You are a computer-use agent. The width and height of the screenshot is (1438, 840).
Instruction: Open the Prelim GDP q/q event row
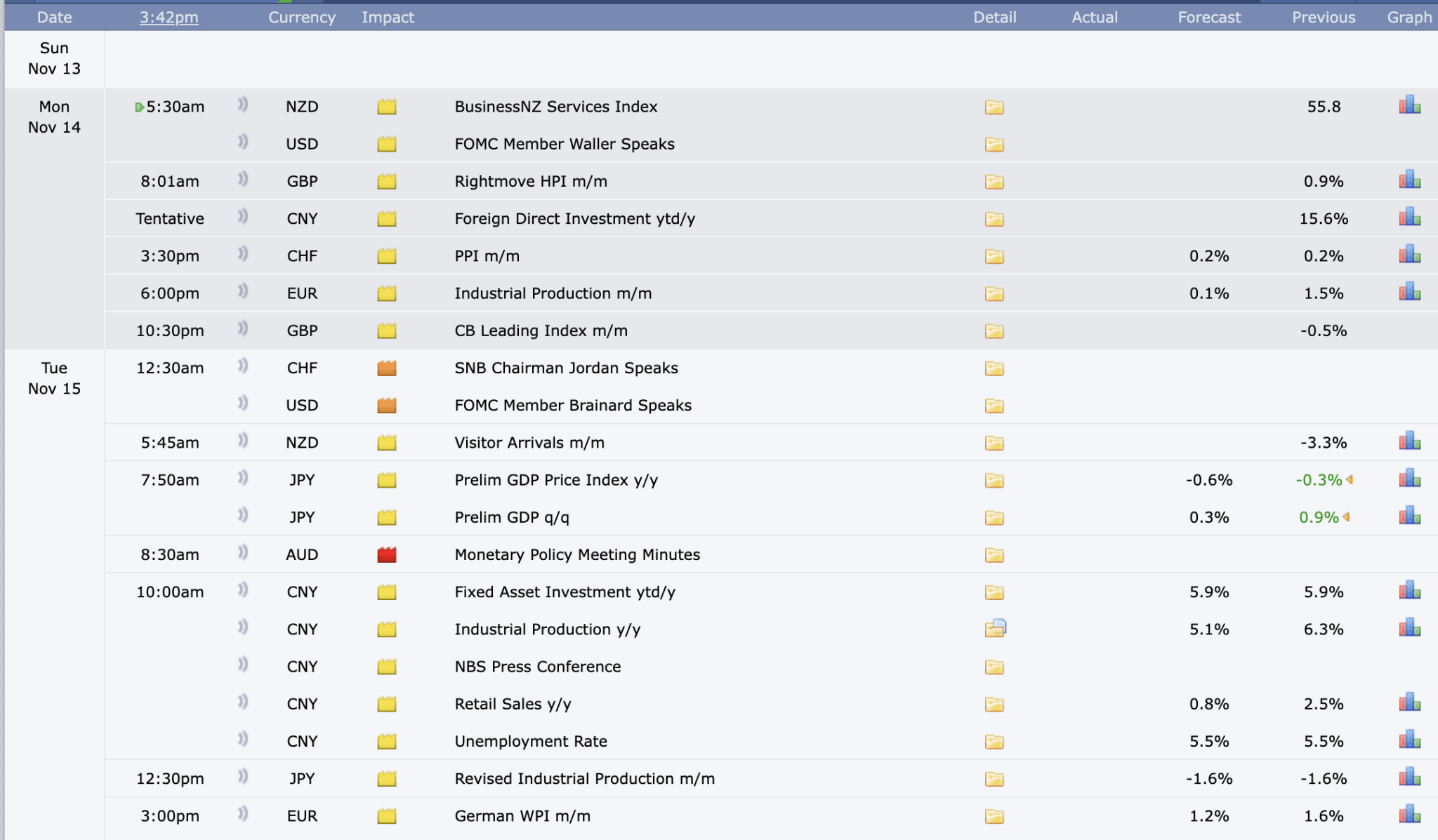(512, 518)
